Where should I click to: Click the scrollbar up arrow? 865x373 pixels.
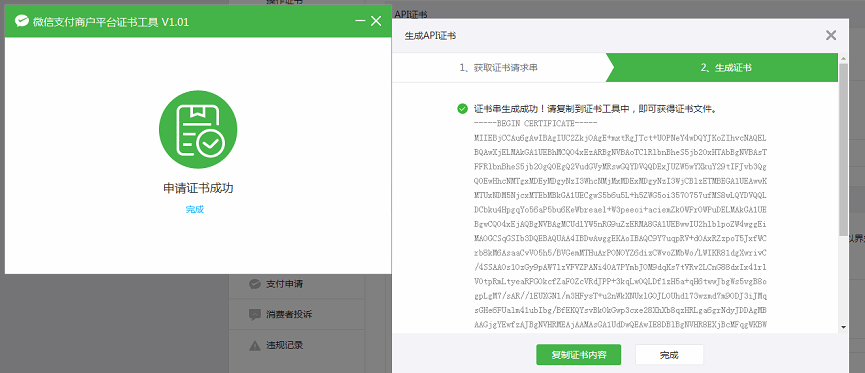click(843, 58)
